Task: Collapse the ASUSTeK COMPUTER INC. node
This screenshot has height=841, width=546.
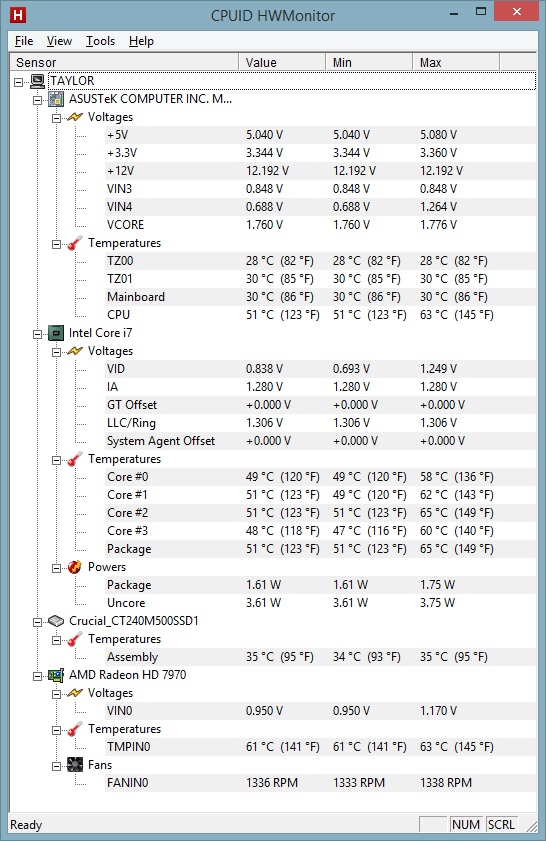Action: [x=38, y=100]
